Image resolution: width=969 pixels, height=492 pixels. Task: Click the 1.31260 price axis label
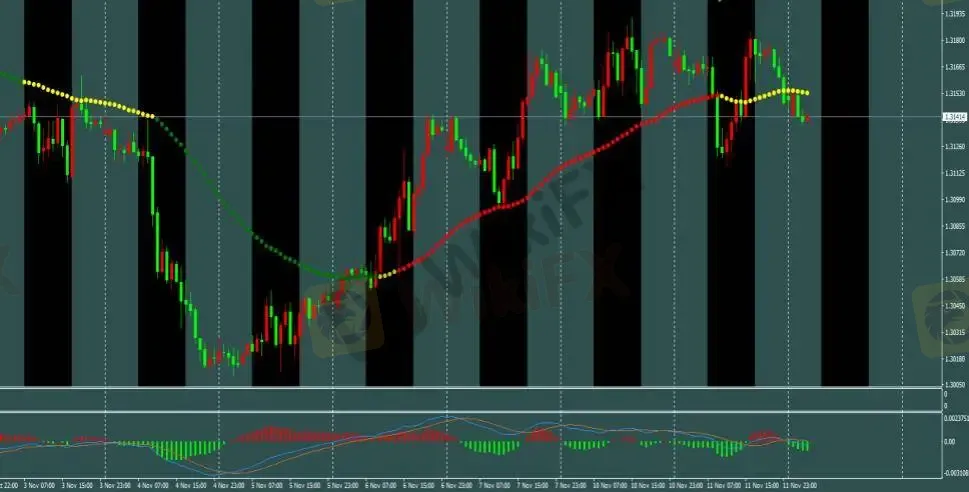pos(956,146)
